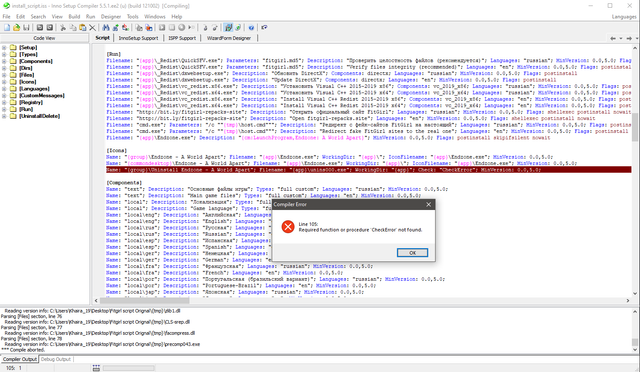Click the Delete X toolbar icon
The width and height of the screenshot is (640, 372).
pyautogui.click(x=93, y=27)
